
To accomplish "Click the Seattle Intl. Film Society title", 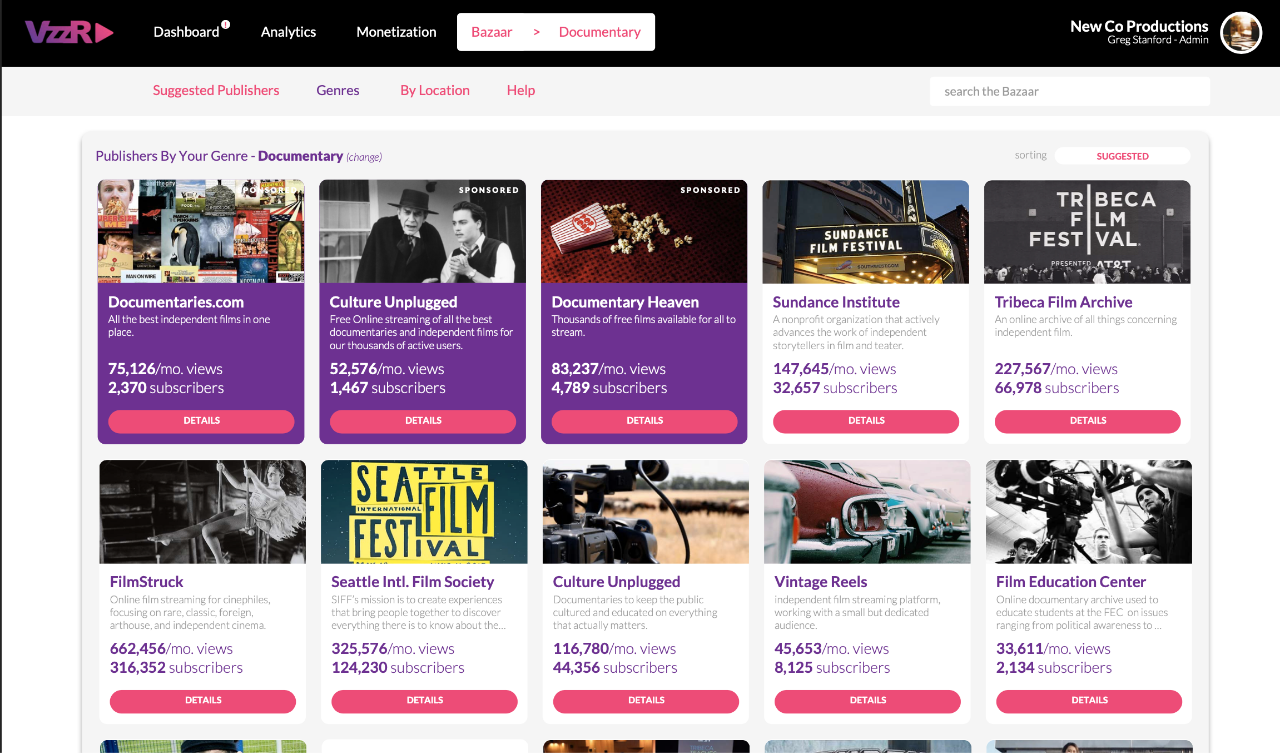I will click(413, 582).
